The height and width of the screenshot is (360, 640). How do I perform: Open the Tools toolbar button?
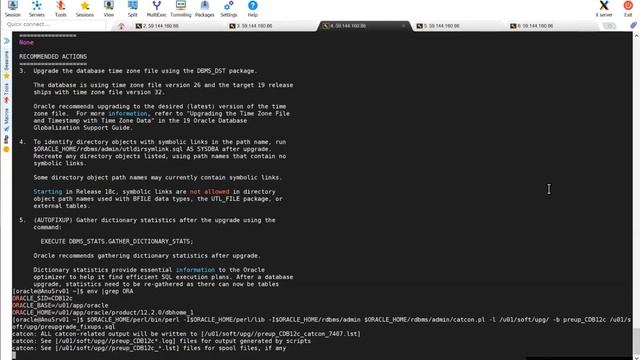click(x=61, y=9)
